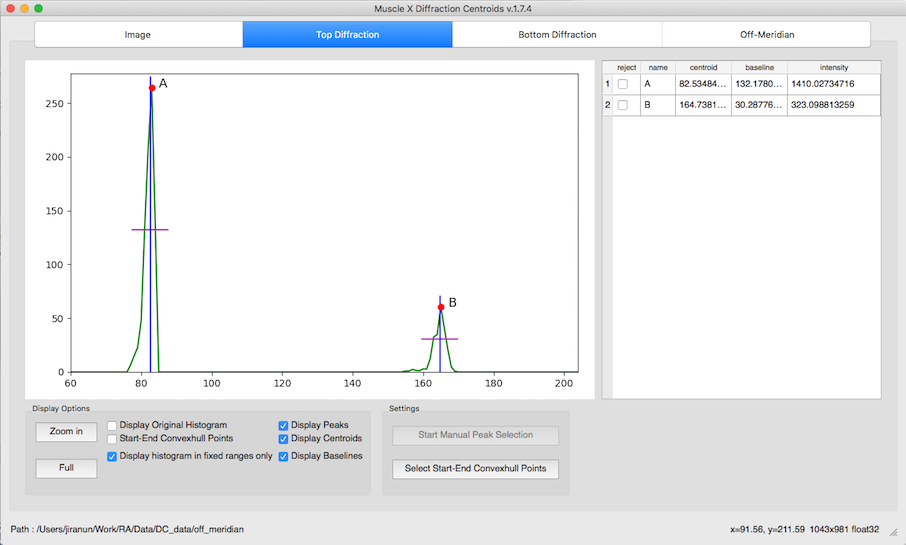The height and width of the screenshot is (545, 906).
Task: Switch to the Image tab
Action: point(138,35)
